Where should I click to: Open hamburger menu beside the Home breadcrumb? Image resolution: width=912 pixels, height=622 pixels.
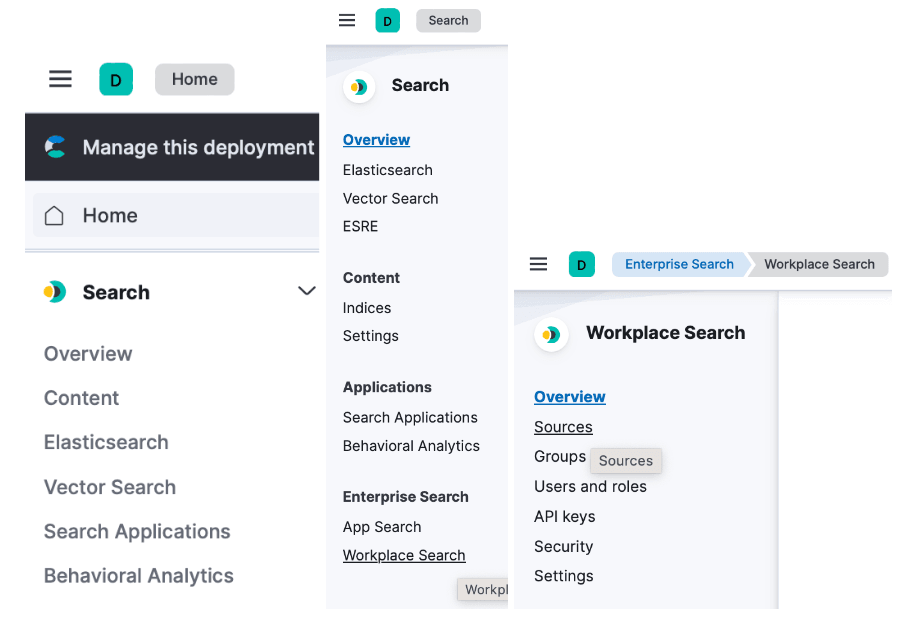click(61, 80)
